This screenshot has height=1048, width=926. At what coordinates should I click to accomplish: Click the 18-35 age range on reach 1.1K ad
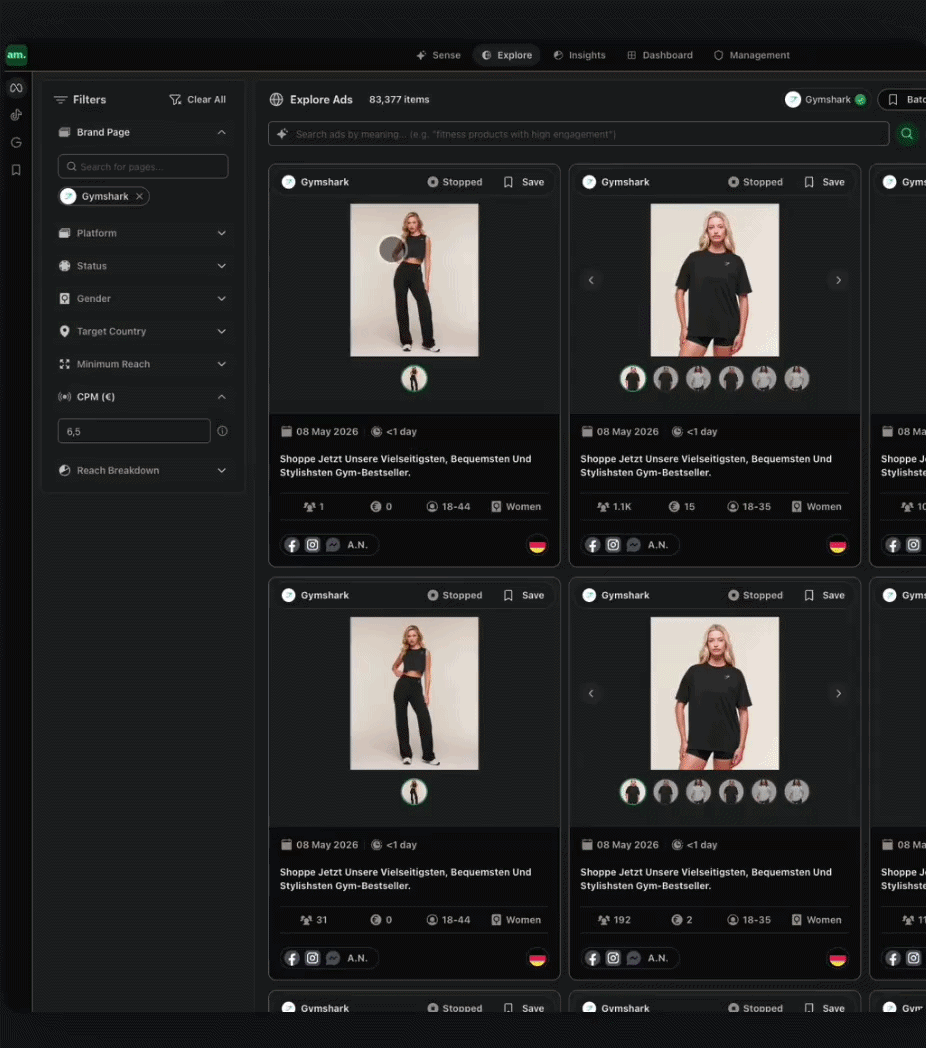coord(749,507)
